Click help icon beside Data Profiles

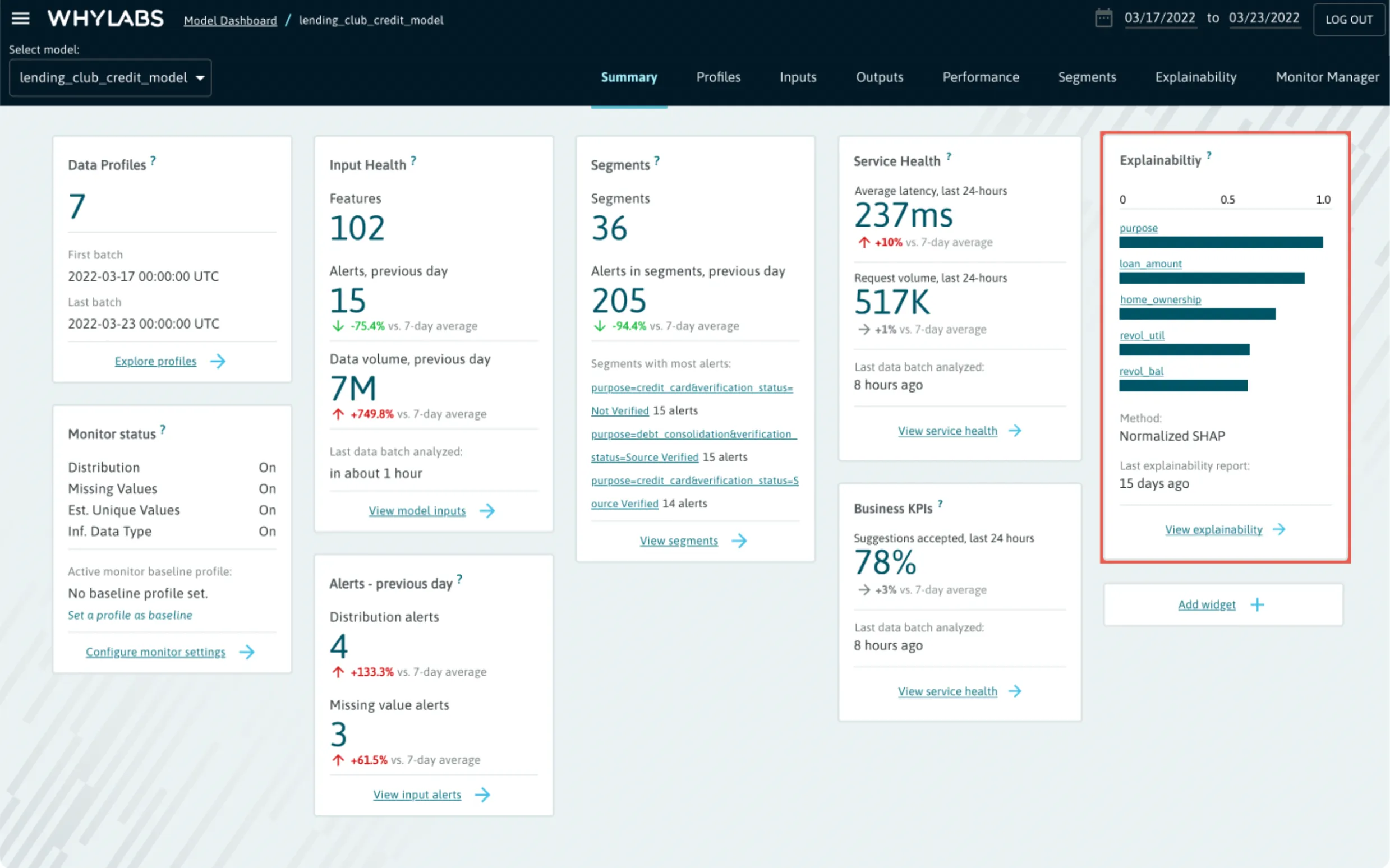[x=153, y=161]
